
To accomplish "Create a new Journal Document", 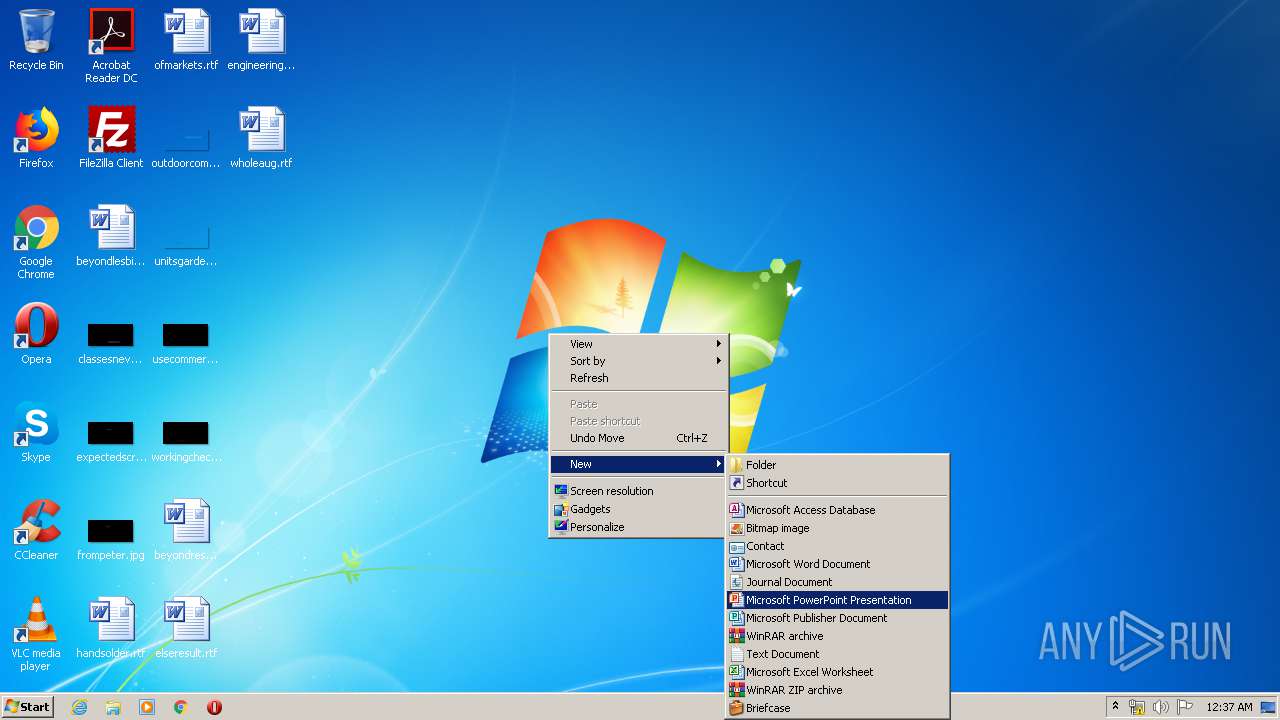I will point(837,582).
